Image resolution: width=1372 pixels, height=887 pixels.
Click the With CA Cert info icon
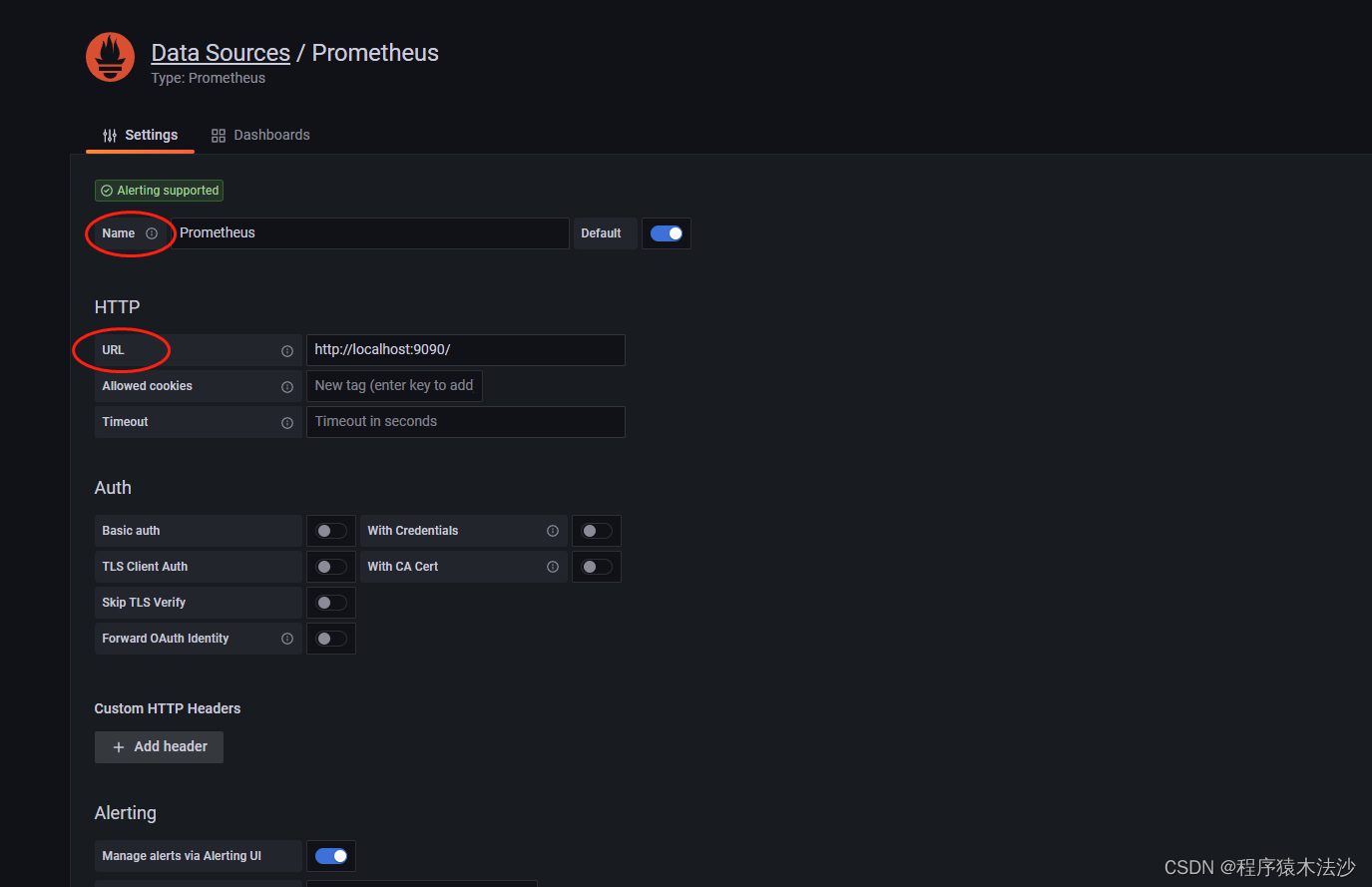(553, 567)
